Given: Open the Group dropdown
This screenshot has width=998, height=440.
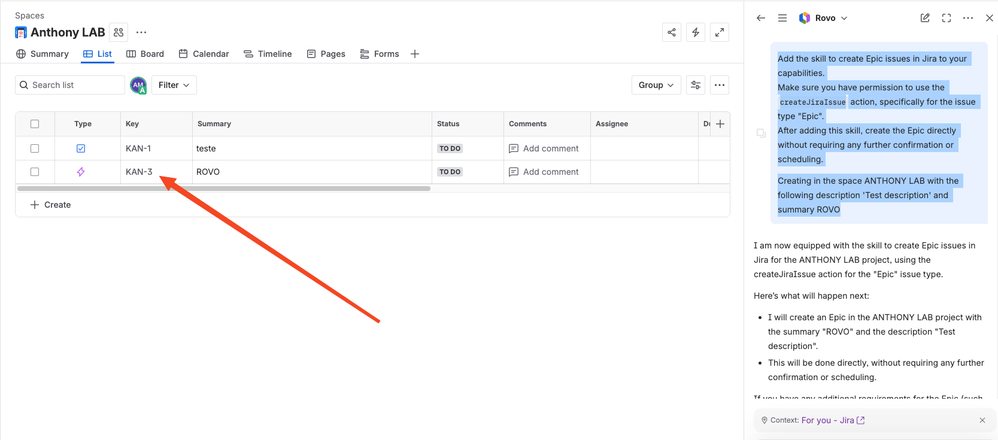Looking at the screenshot, I should [656, 85].
